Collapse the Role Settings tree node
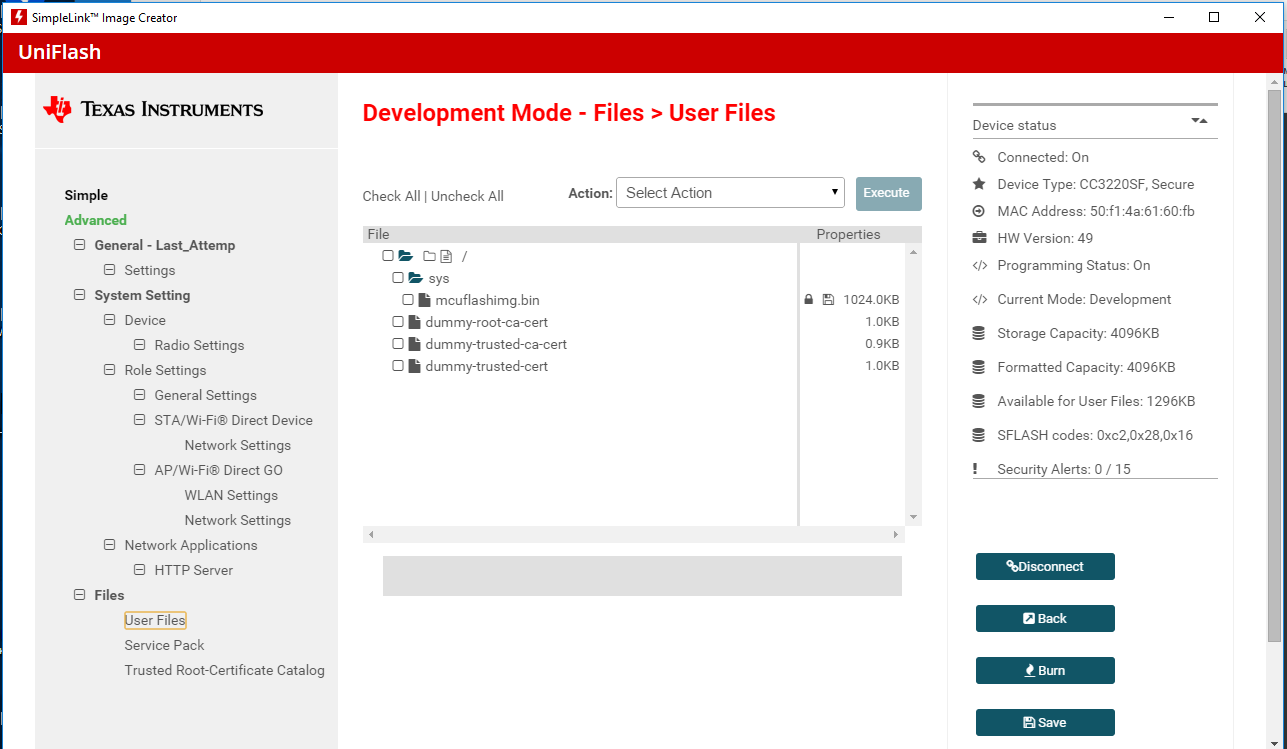 pyautogui.click(x=110, y=370)
